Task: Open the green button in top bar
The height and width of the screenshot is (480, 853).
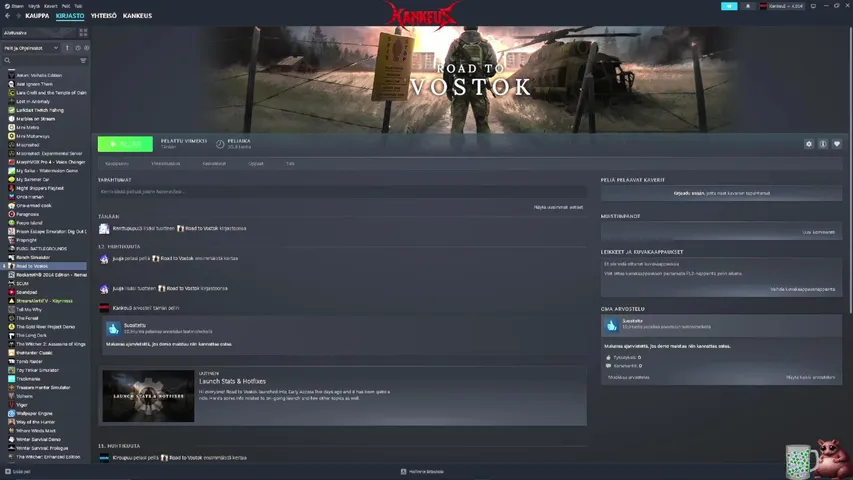Action: [x=729, y=6]
